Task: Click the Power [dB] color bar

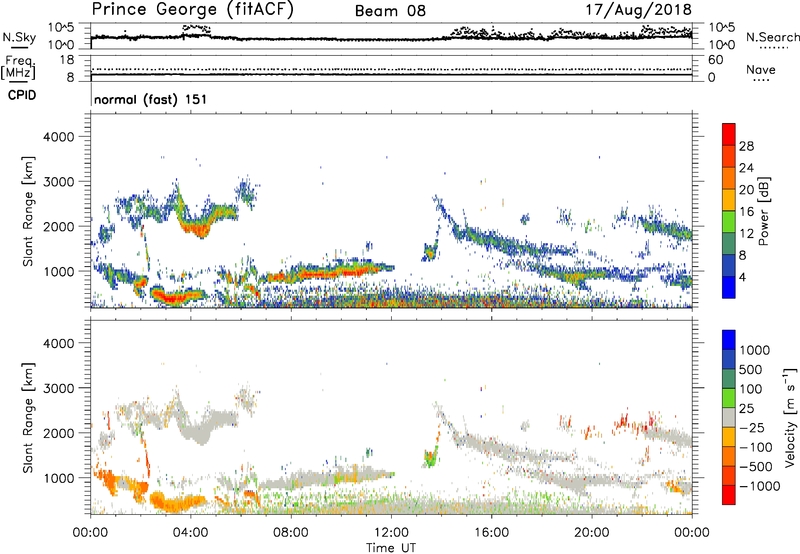Action: pos(729,211)
